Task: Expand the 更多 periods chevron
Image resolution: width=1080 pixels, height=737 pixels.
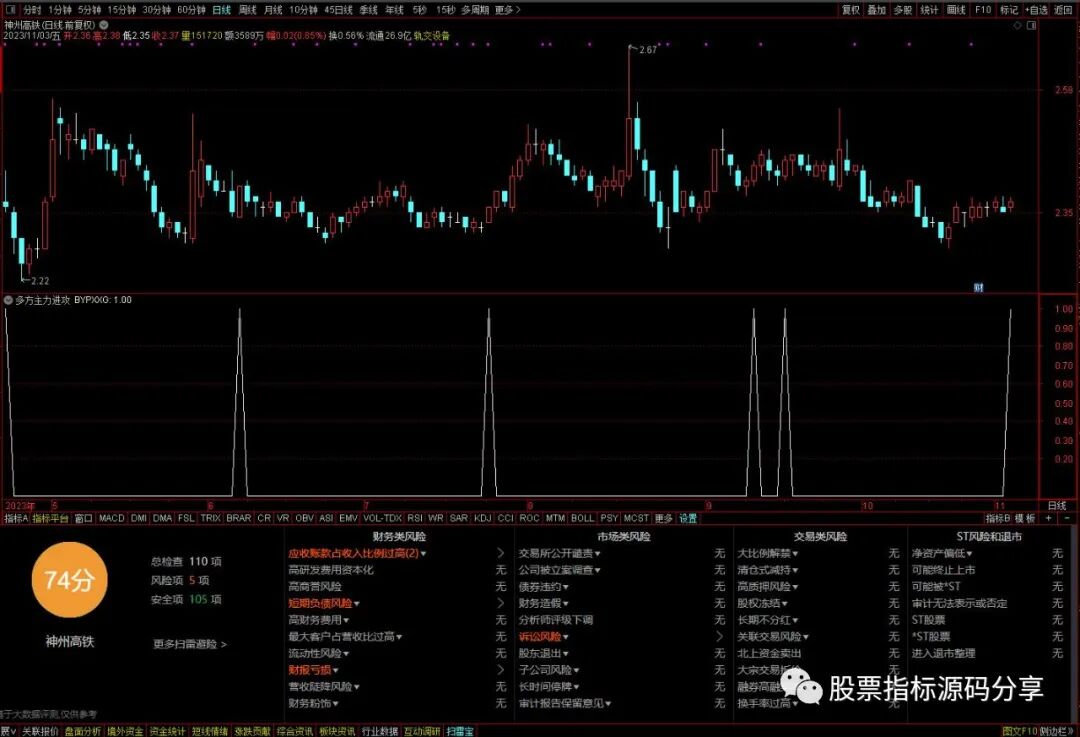Action: pyautogui.click(x=518, y=10)
